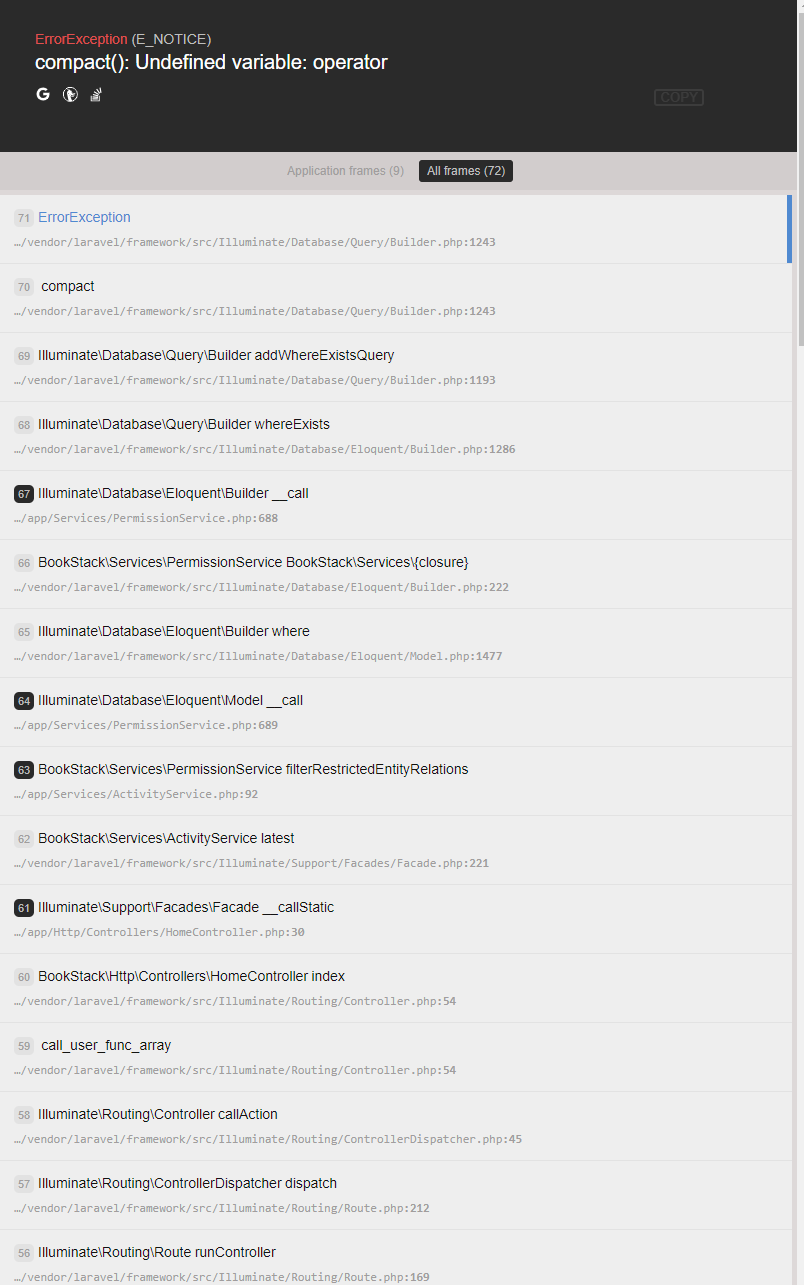Screen dimensions: 804x1285
Task: Select frame 64 Eloquent Model __call
Action: 396,712
